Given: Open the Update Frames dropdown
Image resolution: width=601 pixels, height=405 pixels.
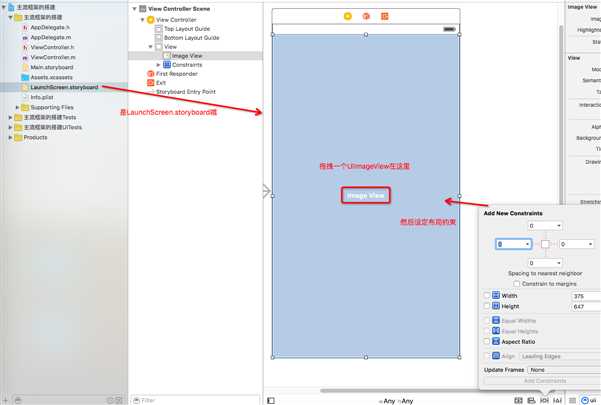Looking at the screenshot, I should click(564, 370).
